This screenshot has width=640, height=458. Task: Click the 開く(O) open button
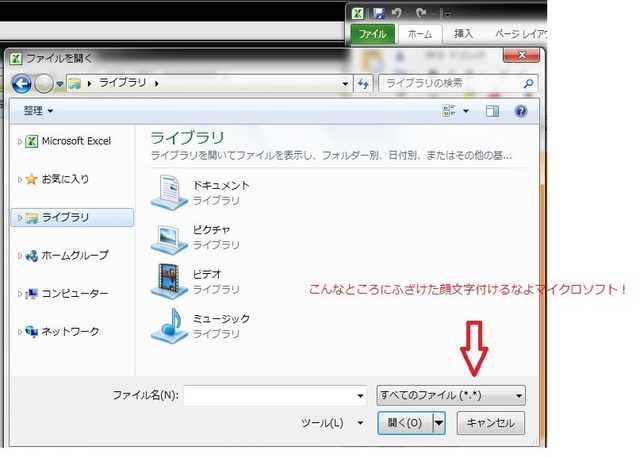[x=405, y=423]
